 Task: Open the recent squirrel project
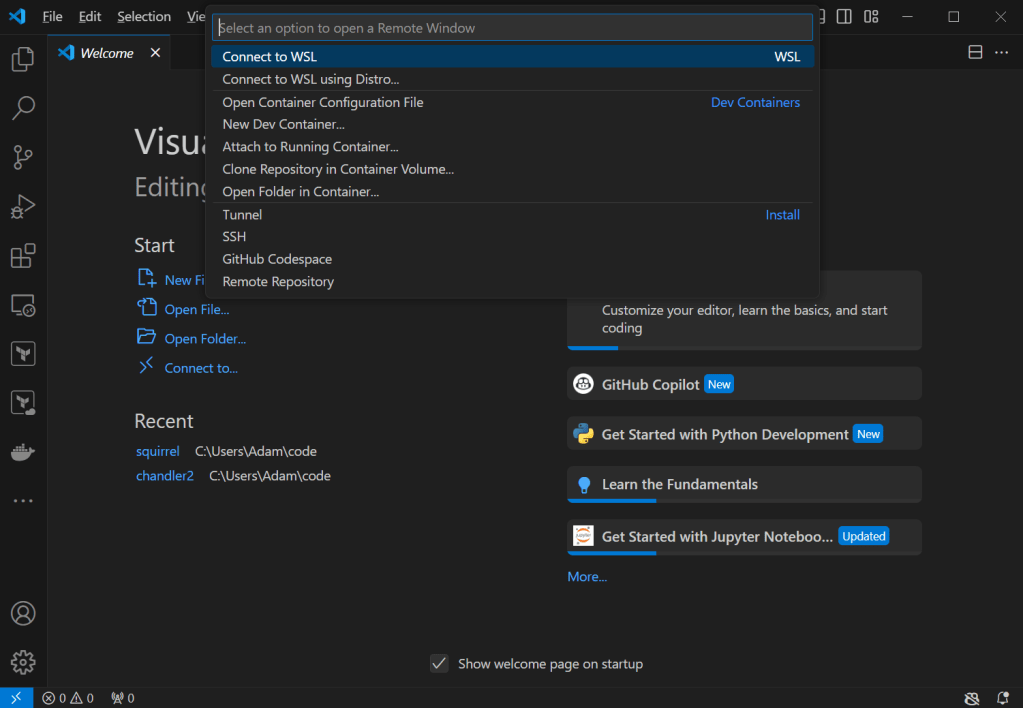point(158,451)
